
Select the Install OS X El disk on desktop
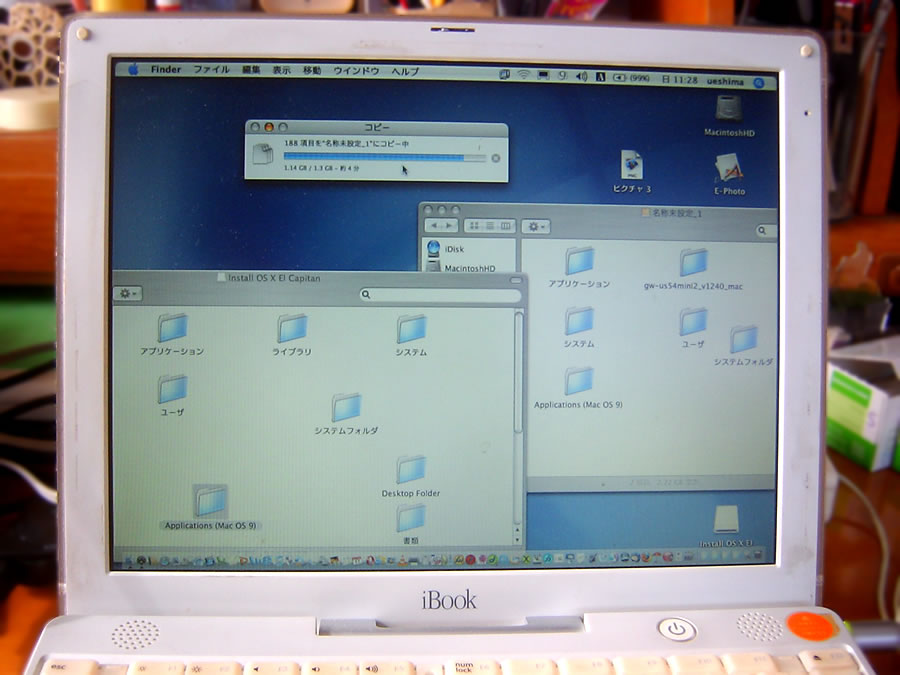726,526
